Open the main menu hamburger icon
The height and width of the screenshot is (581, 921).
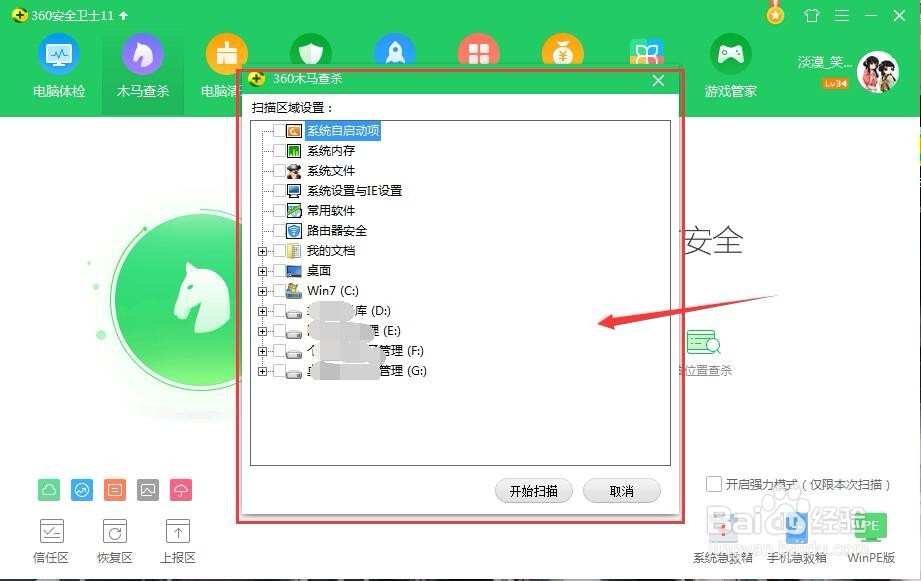pyautogui.click(x=842, y=15)
